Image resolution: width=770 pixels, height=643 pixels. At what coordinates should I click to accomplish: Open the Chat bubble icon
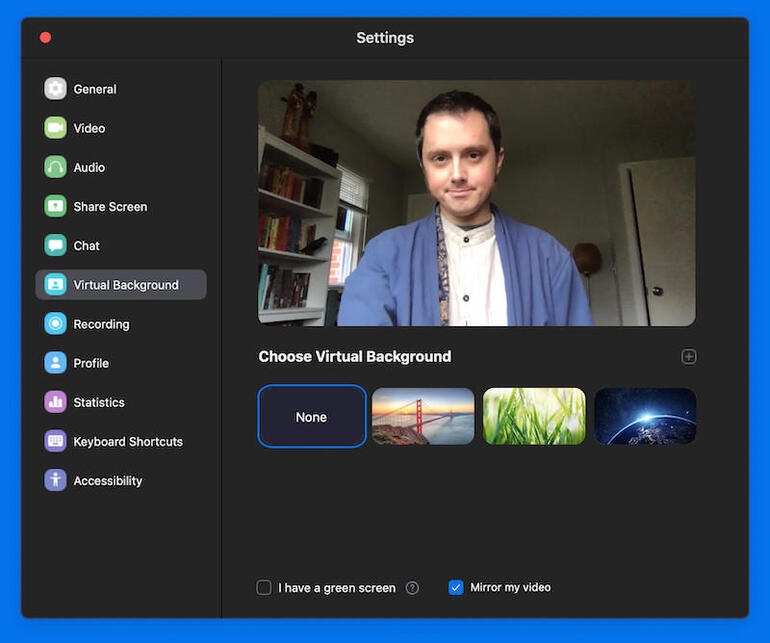55,245
